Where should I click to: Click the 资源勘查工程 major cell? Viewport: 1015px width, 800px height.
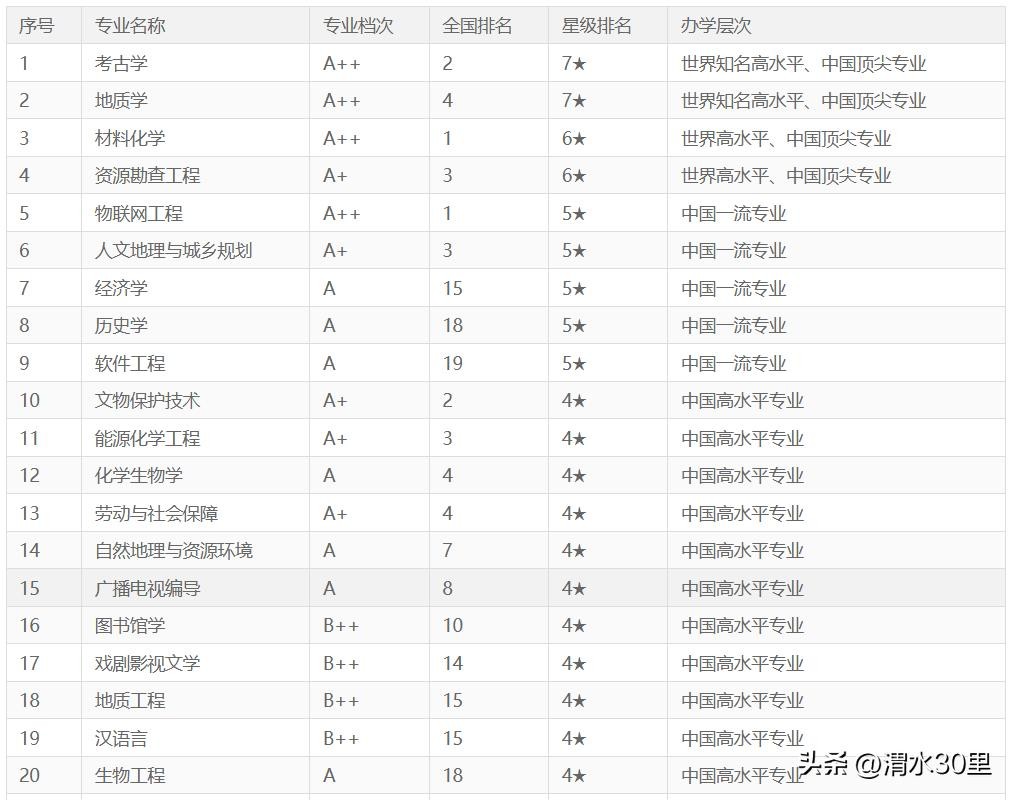(x=147, y=176)
